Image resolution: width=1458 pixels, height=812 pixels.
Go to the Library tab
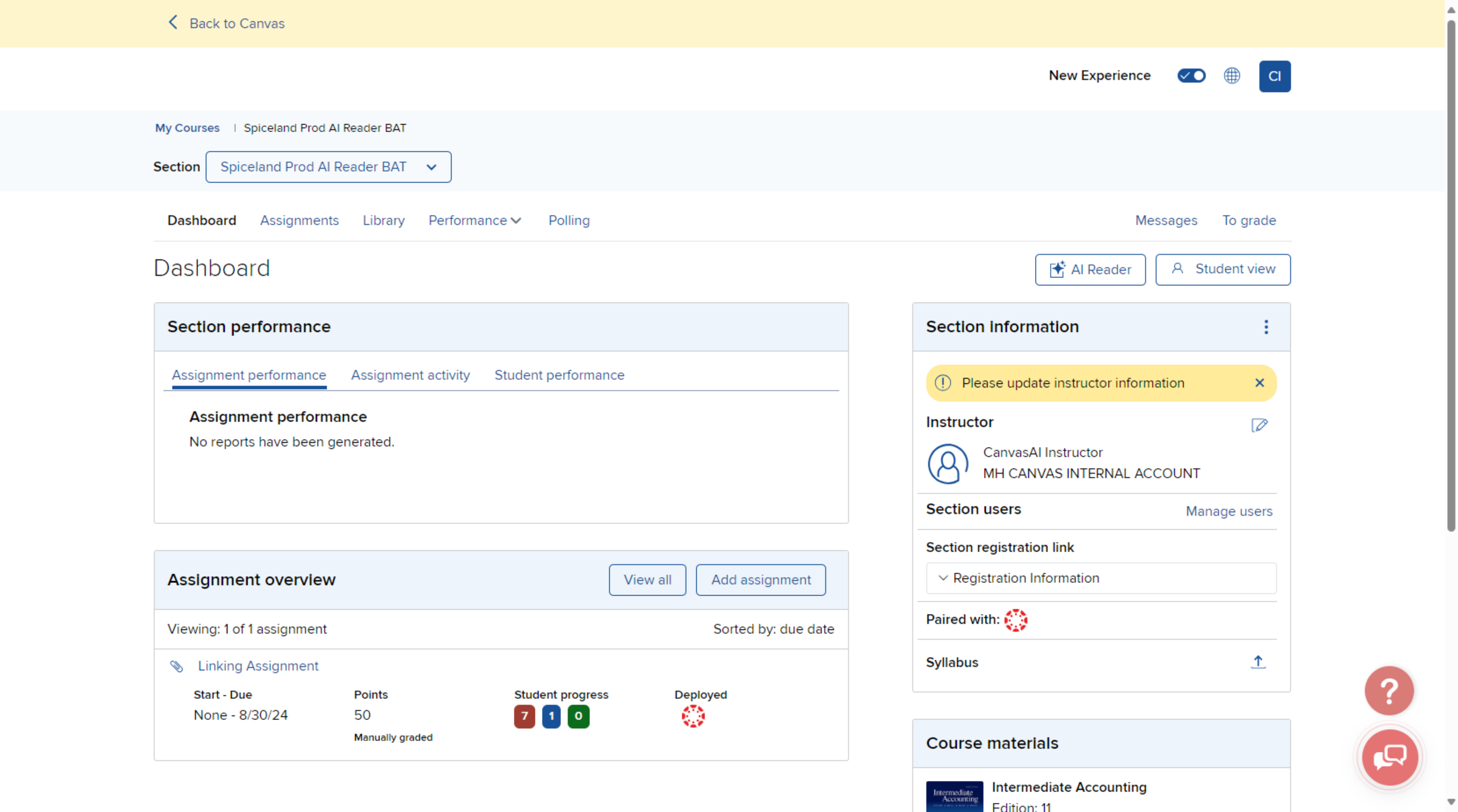(x=383, y=220)
